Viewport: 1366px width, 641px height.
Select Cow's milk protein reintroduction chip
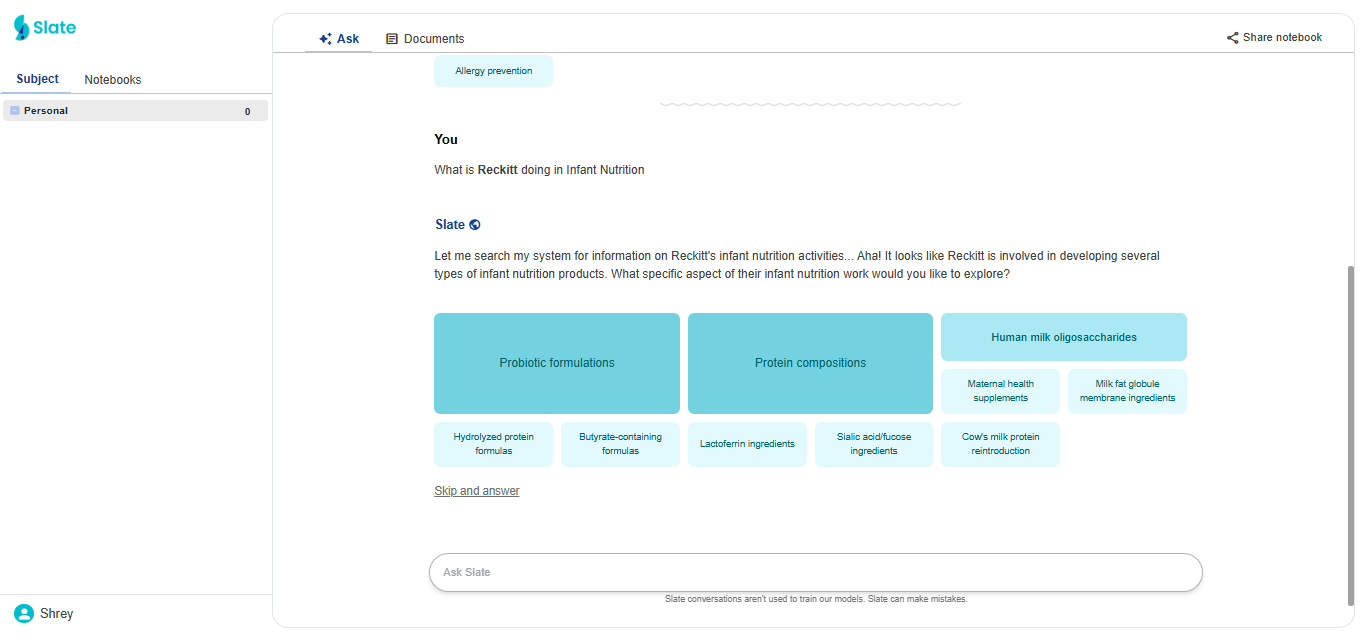[1000, 444]
